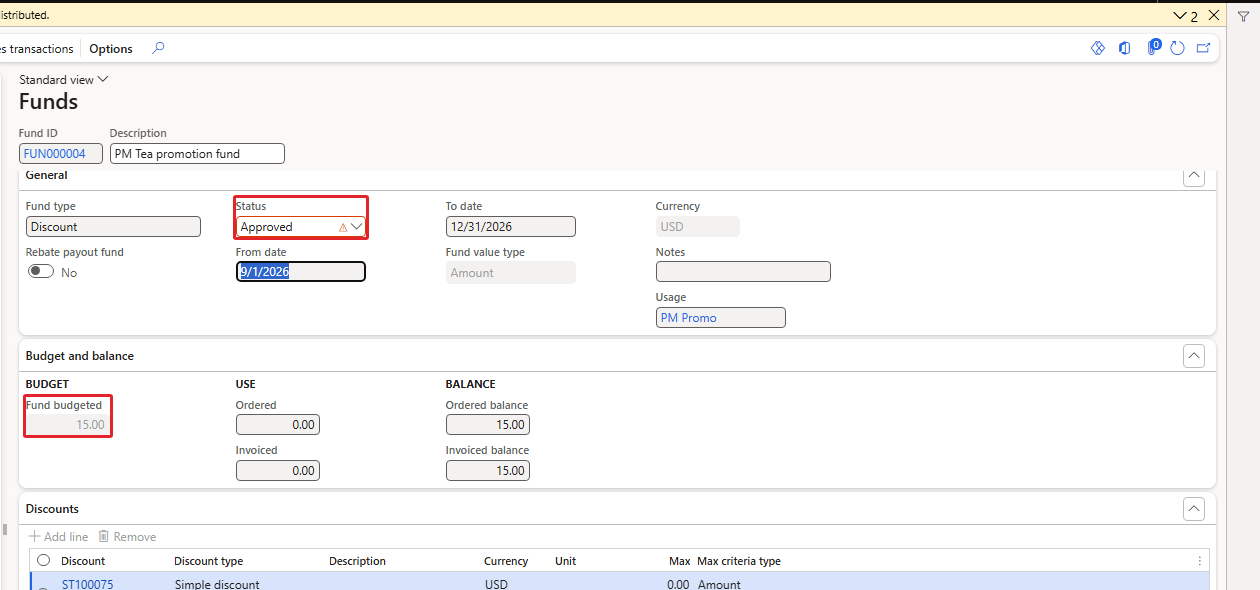
Task: Open the Standard view selector
Action: pos(64,80)
